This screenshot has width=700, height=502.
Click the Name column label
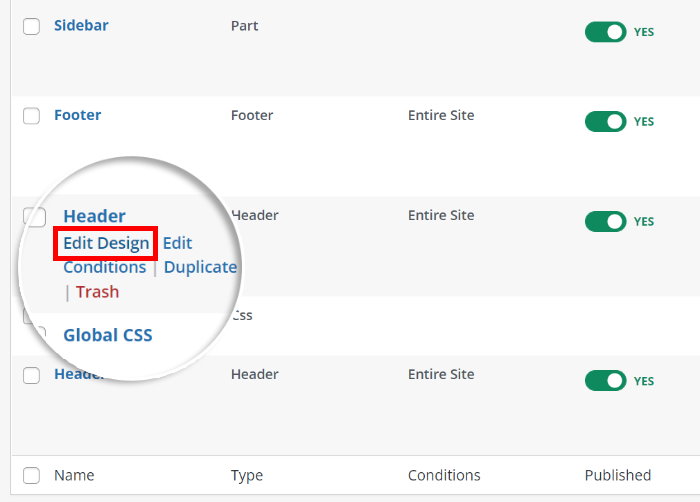(x=74, y=475)
